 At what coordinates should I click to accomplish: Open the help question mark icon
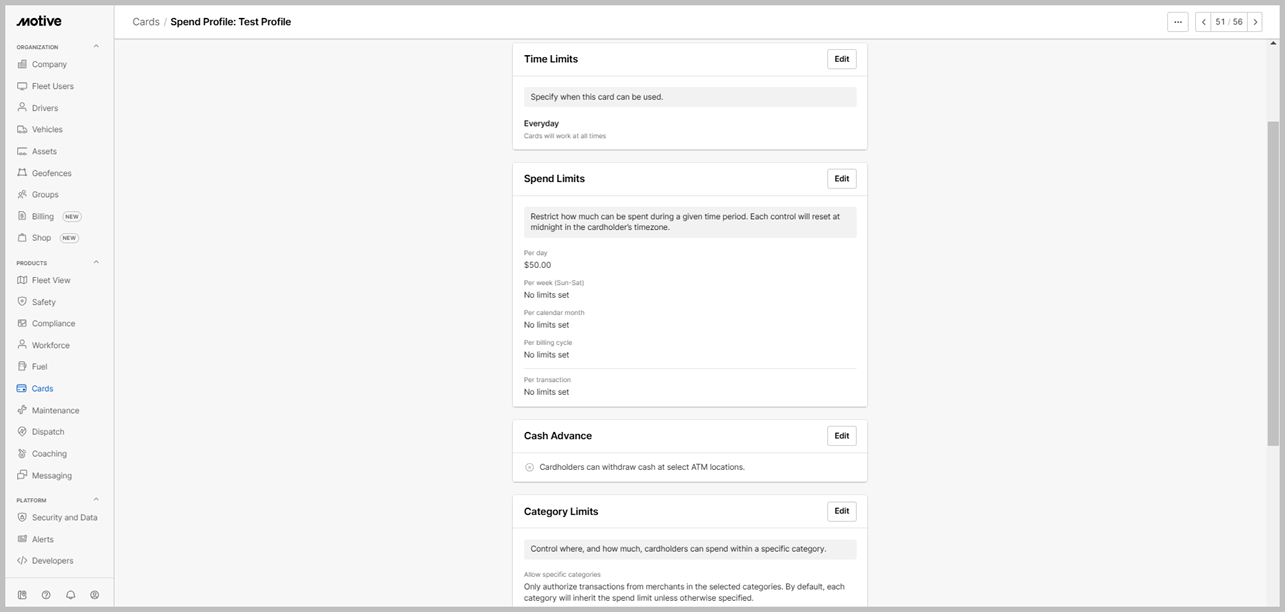[x=46, y=595]
